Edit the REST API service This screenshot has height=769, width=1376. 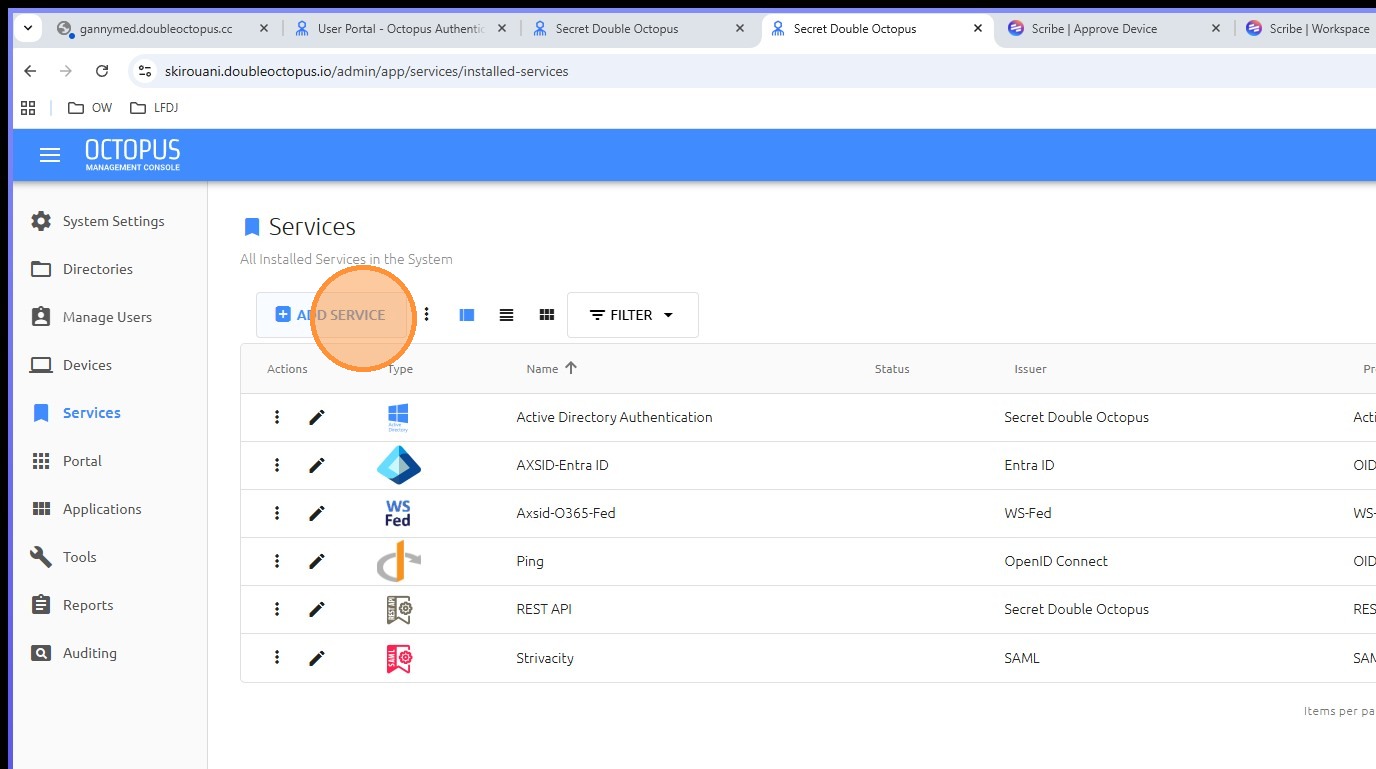(317, 609)
